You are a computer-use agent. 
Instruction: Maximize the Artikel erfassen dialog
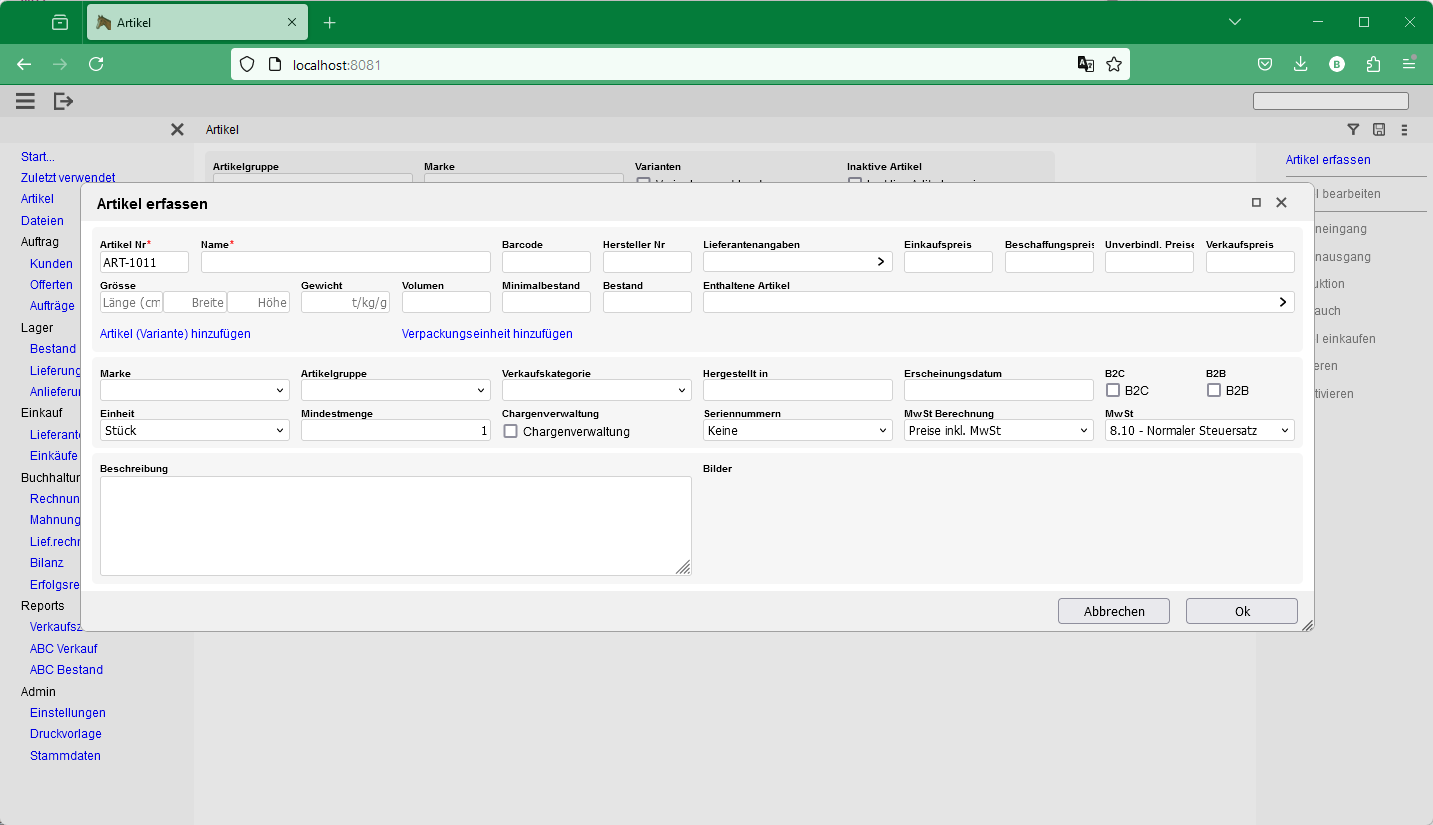coord(1256,203)
